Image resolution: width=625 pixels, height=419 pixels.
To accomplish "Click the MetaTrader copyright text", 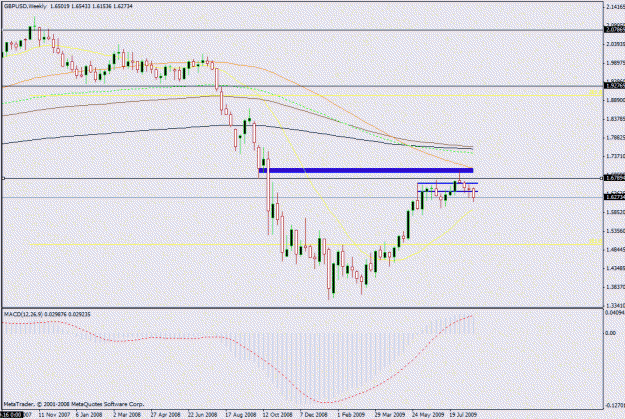I will (x=74, y=404).
